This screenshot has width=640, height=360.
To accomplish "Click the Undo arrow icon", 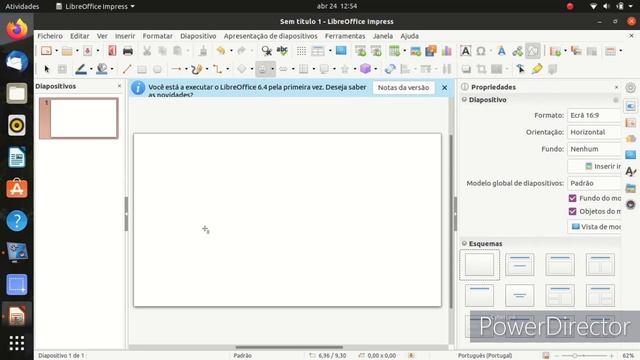I will [x=221, y=51].
